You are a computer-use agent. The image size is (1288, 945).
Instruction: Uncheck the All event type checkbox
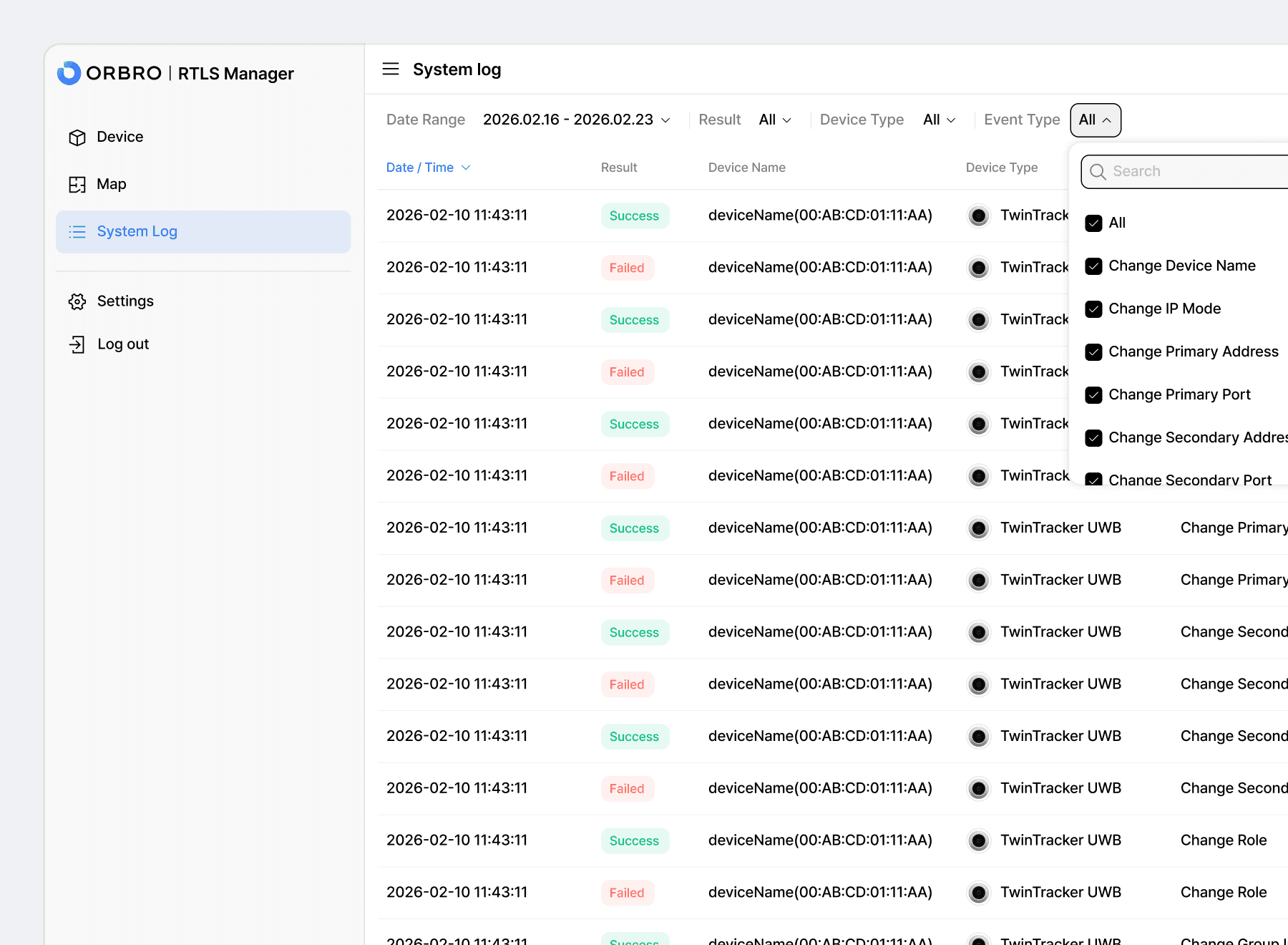coord(1093,223)
